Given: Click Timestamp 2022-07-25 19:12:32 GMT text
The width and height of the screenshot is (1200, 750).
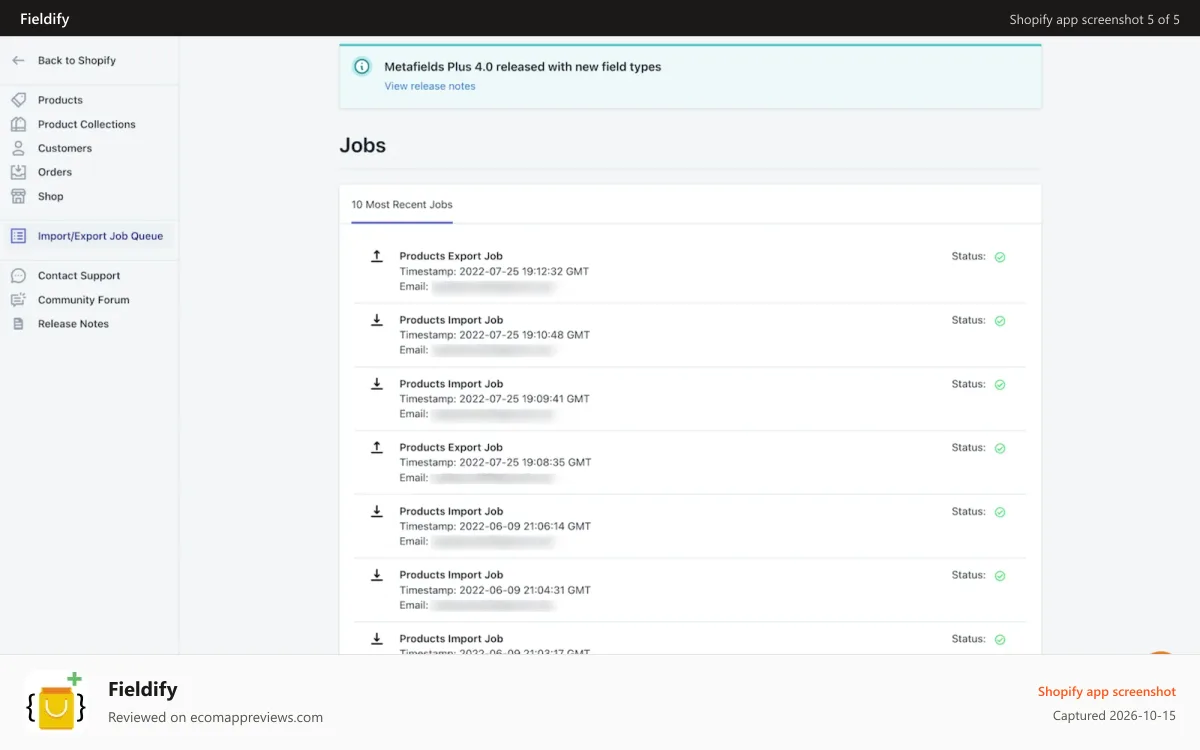Looking at the screenshot, I should [x=494, y=271].
